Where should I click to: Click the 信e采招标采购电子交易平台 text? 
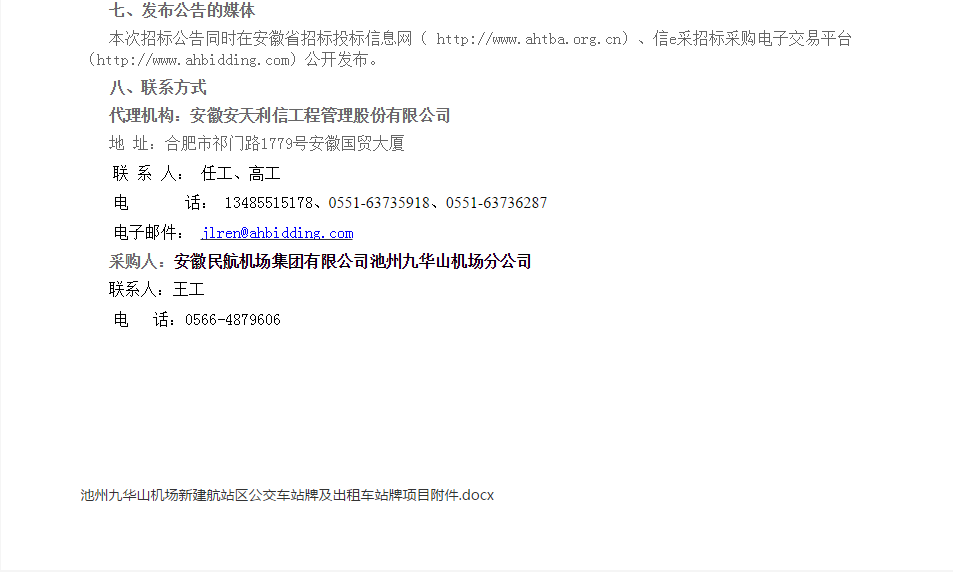(x=752, y=39)
